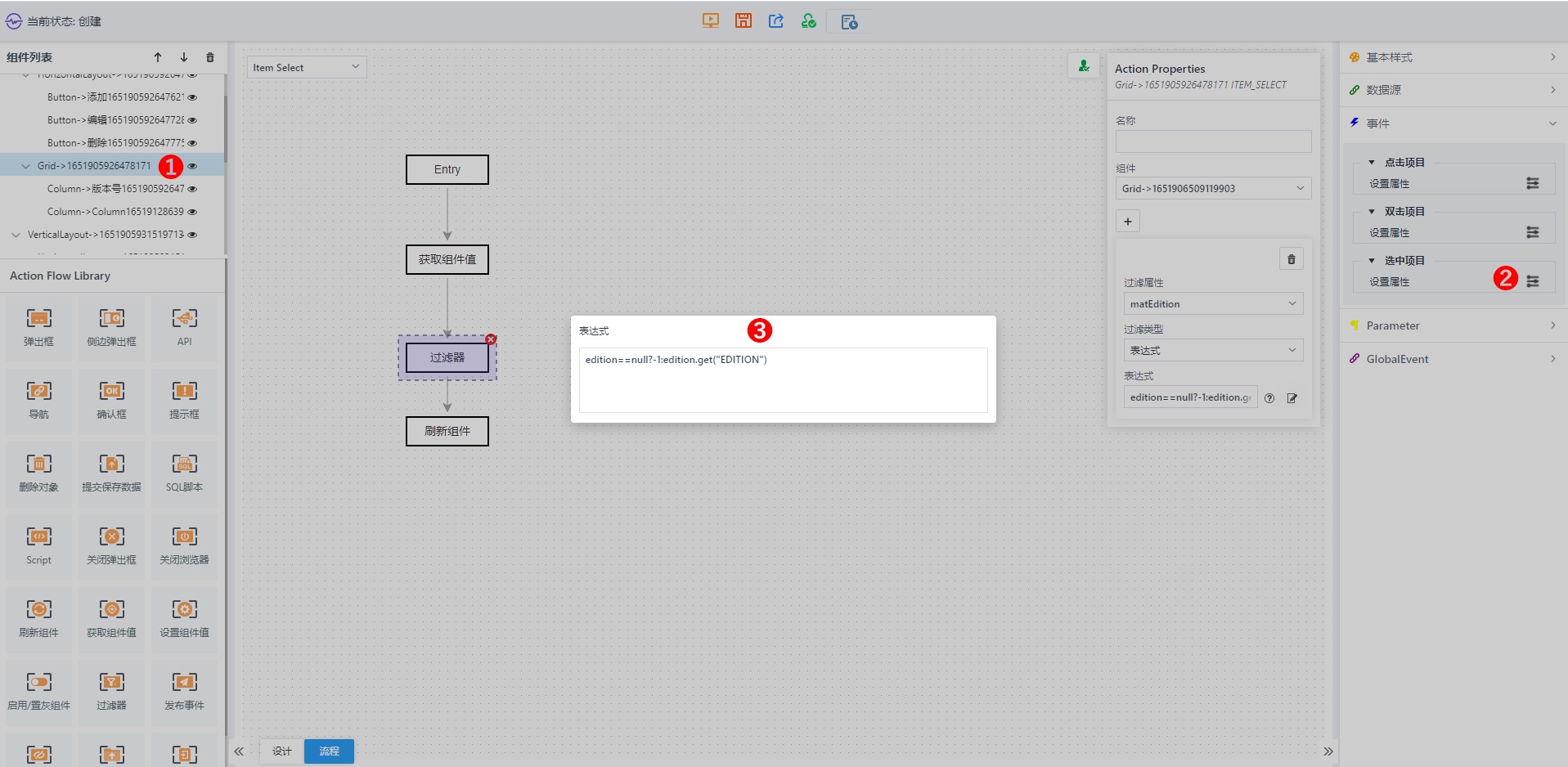Select the Script action icon
Image resolution: width=1568 pixels, height=767 pixels.
[38, 536]
